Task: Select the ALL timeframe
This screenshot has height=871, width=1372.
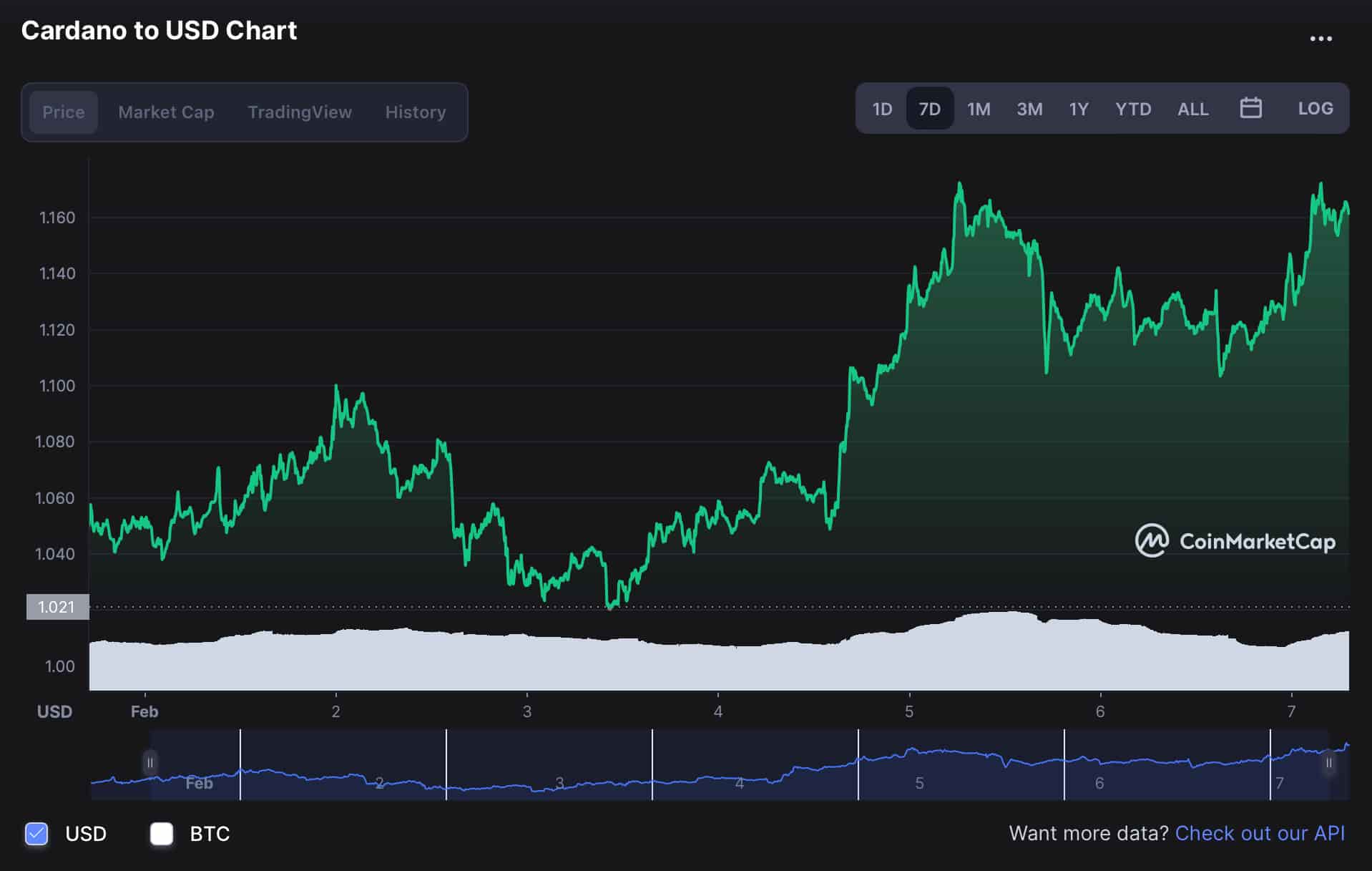Action: click(x=1192, y=108)
